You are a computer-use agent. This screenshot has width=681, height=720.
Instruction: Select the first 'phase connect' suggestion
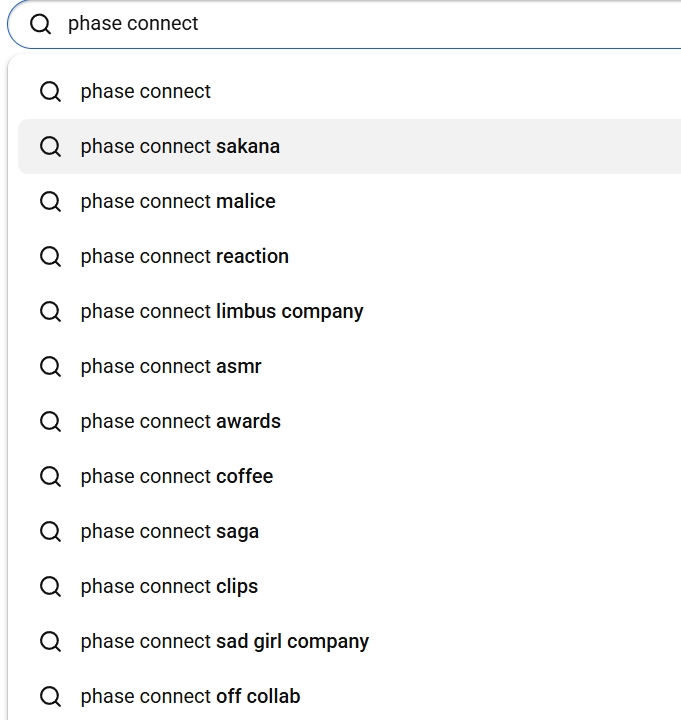tap(146, 92)
